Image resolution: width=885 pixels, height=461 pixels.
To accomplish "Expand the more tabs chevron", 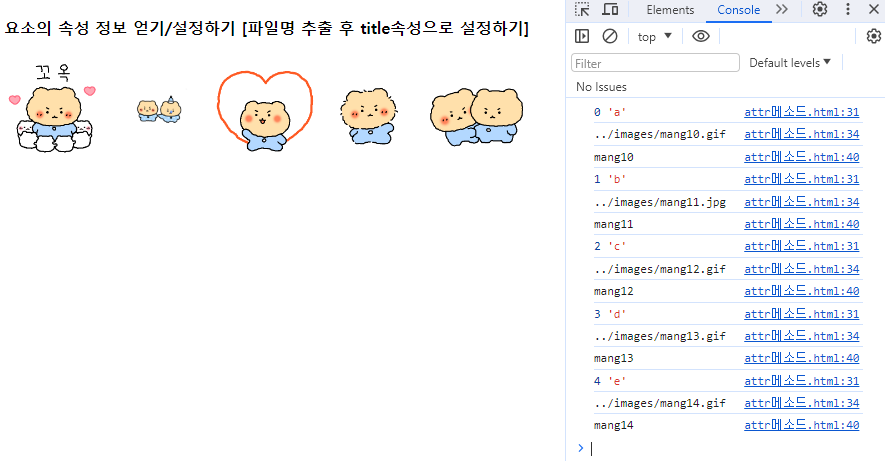I will click(782, 9).
